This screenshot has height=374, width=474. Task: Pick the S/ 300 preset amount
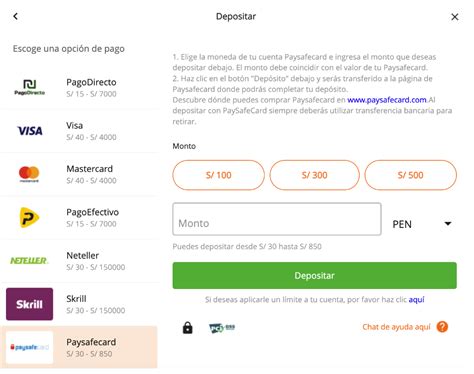click(315, 175)
